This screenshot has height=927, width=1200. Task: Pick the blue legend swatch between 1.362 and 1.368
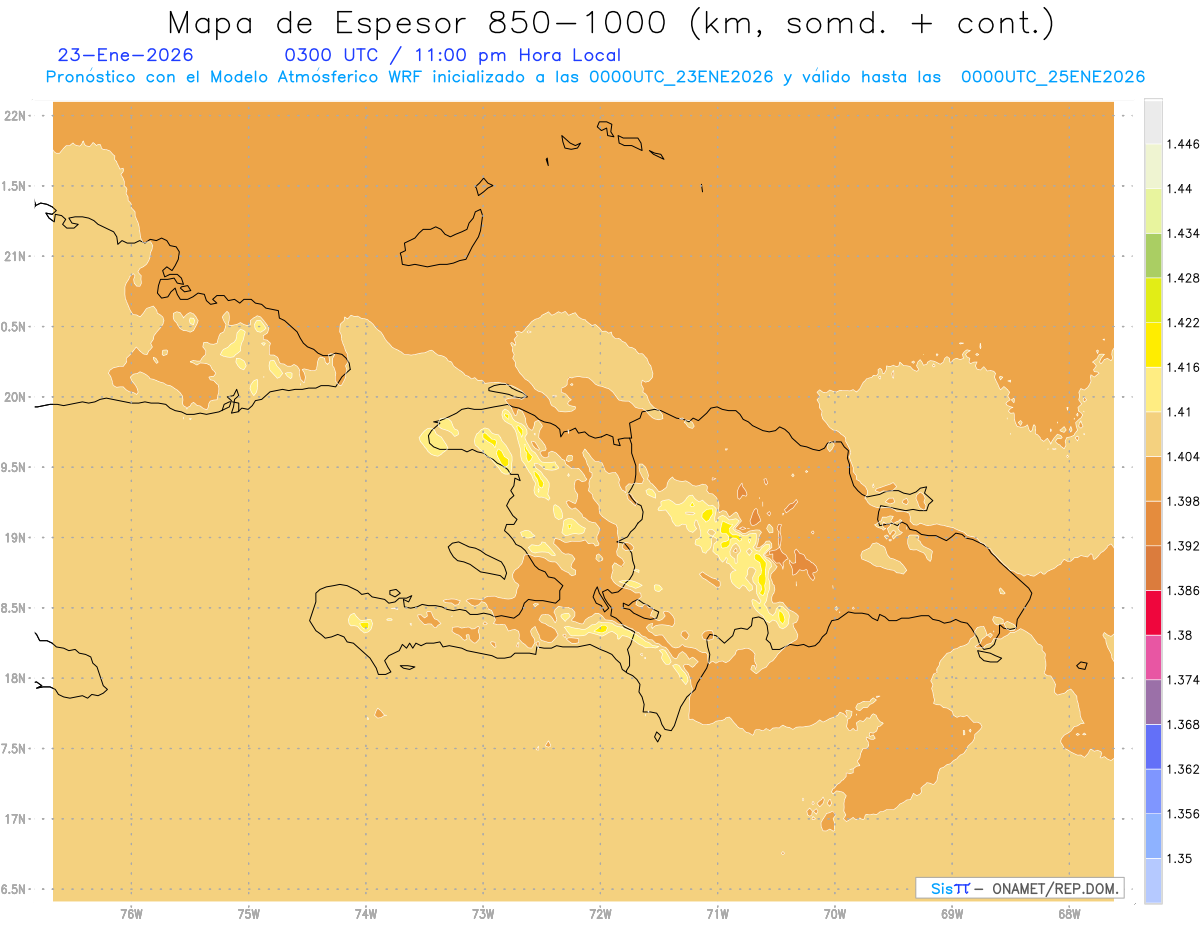pos(1153,746)
